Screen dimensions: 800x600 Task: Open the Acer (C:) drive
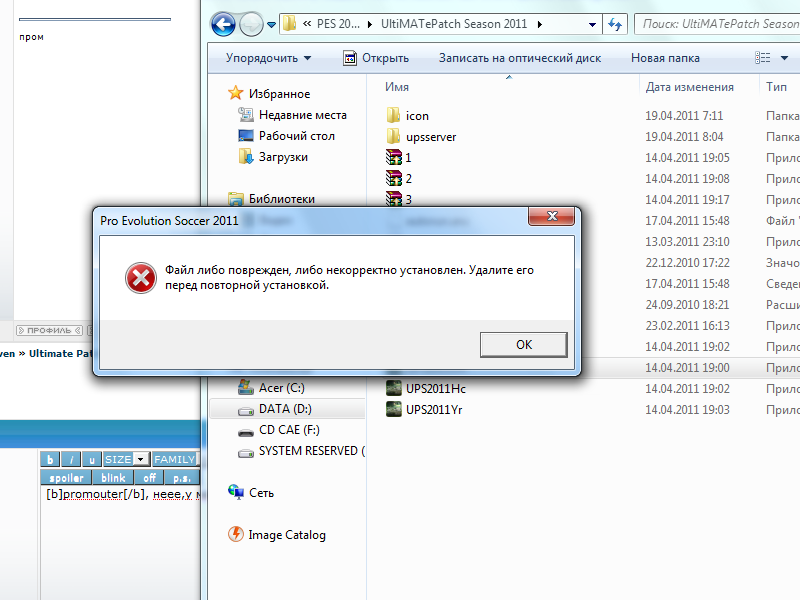281,388
